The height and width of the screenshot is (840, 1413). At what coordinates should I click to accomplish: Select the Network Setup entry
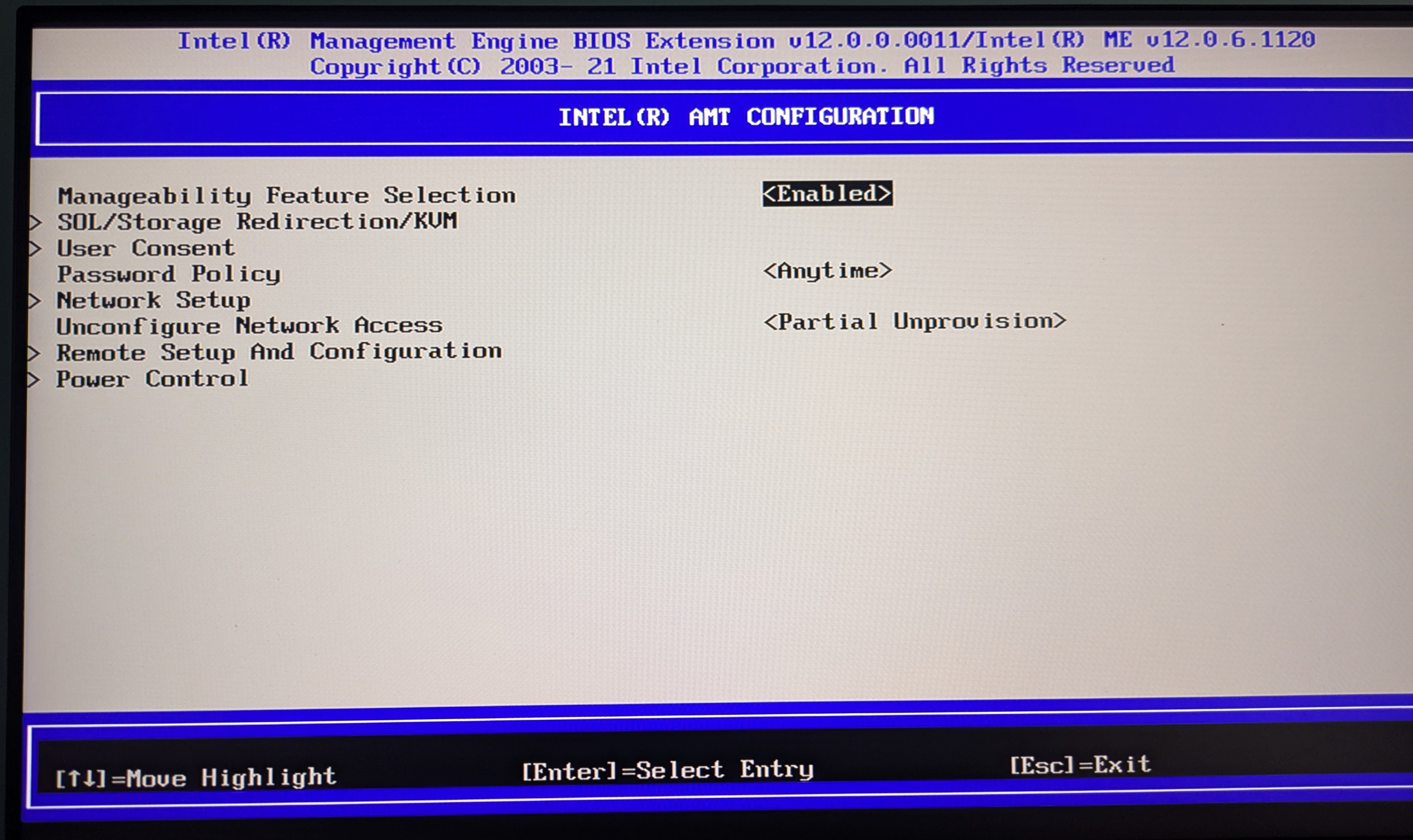(153, 300)
